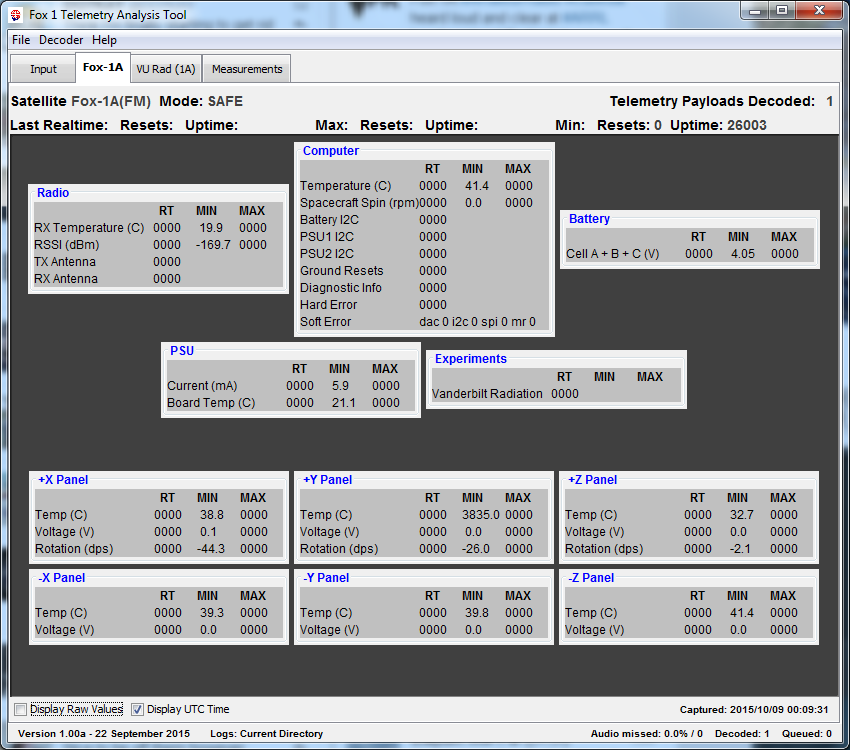Click the Version 1.00a status text
Viewport: 850px width, 750px height.
[x=104, y=734]
